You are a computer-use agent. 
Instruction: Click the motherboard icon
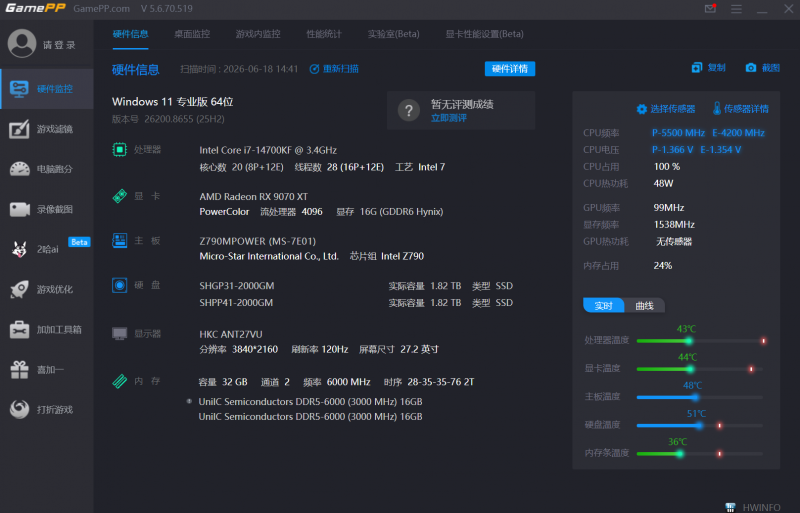pos(119,240)
